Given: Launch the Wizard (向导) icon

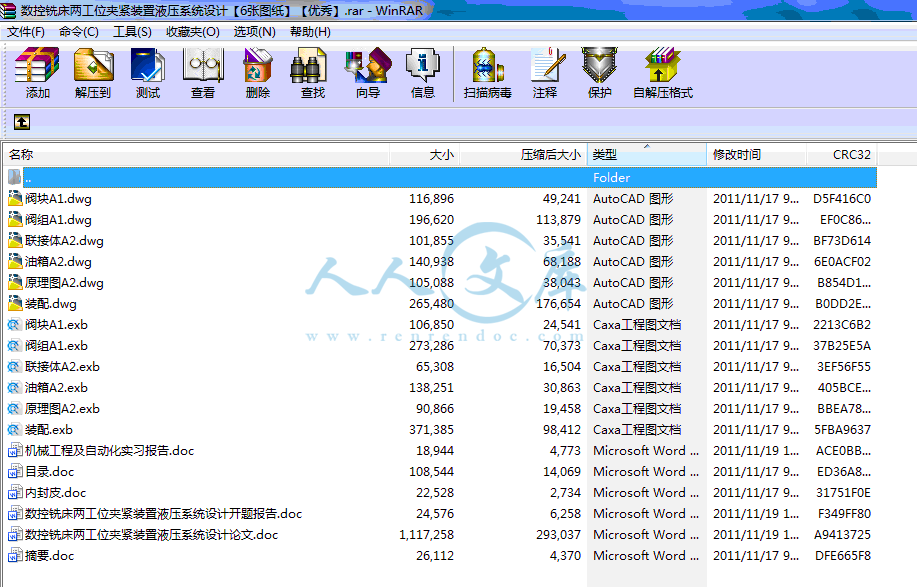Looking at the screenshot, I should coord(368,64).
